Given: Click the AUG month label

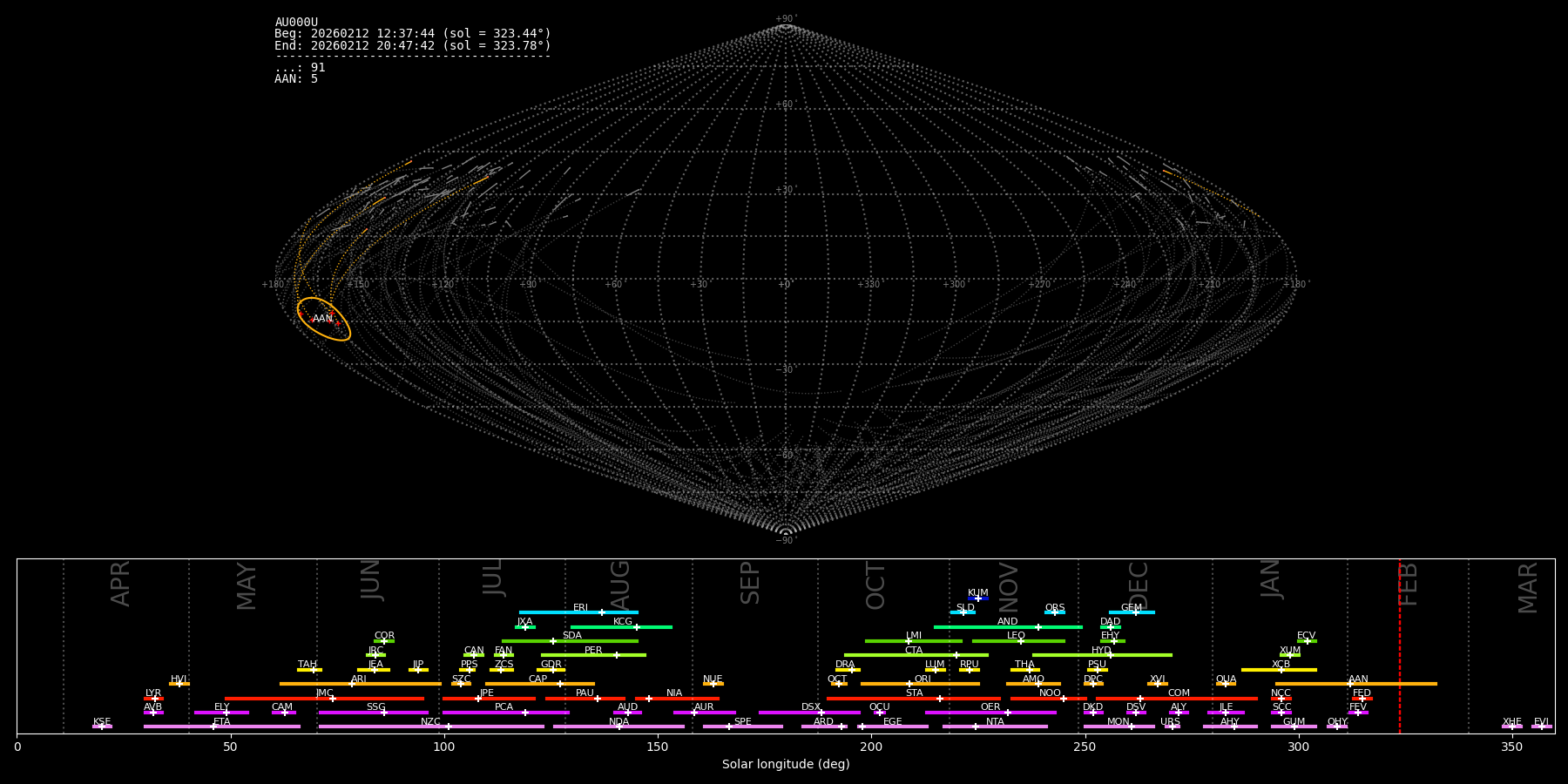Looking at the screenshot, I should click(620, 585).
